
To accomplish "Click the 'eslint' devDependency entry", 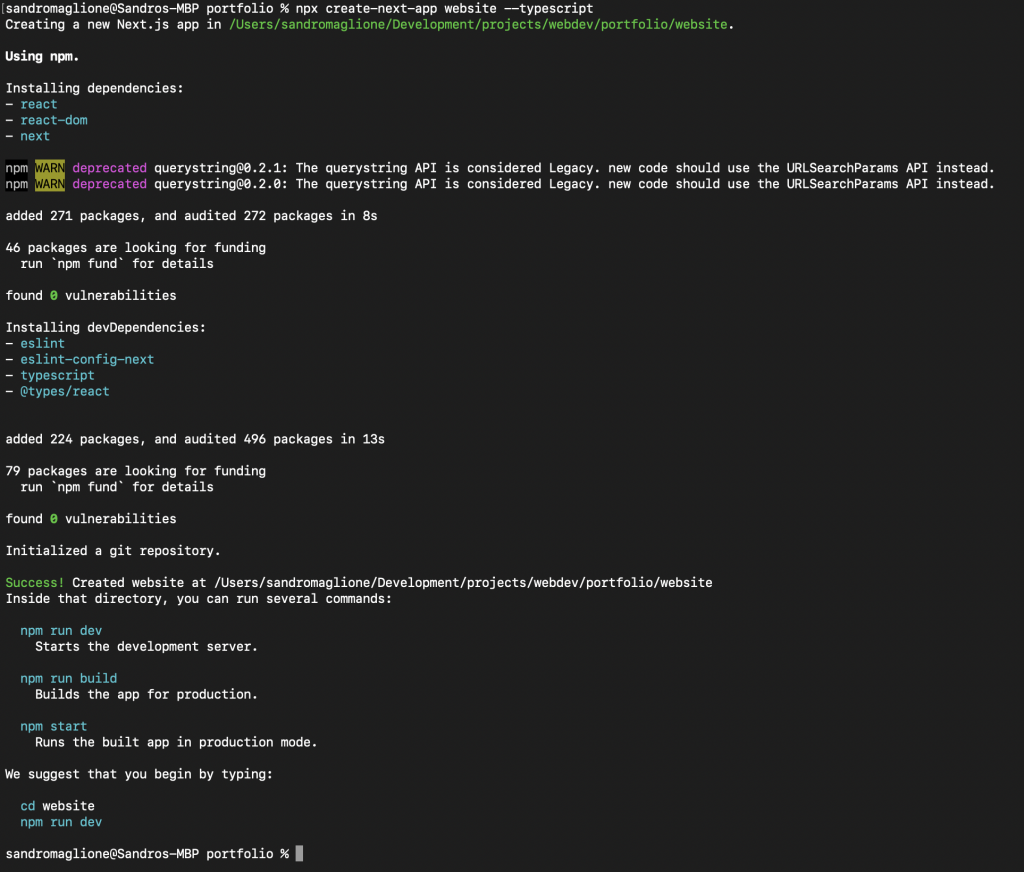I will [x=42, y=343].
